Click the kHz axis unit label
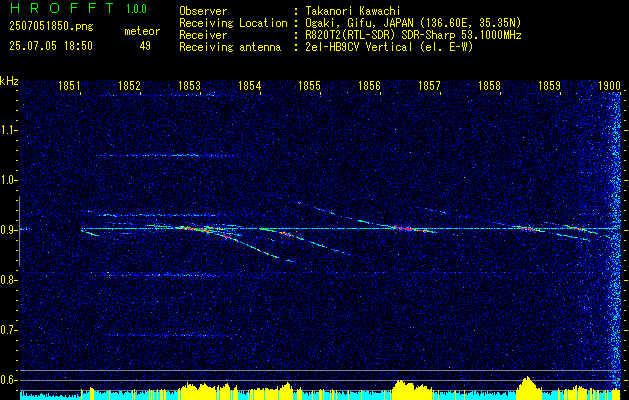The width and height of the screenshot is (629, 400). click(9, 81)
